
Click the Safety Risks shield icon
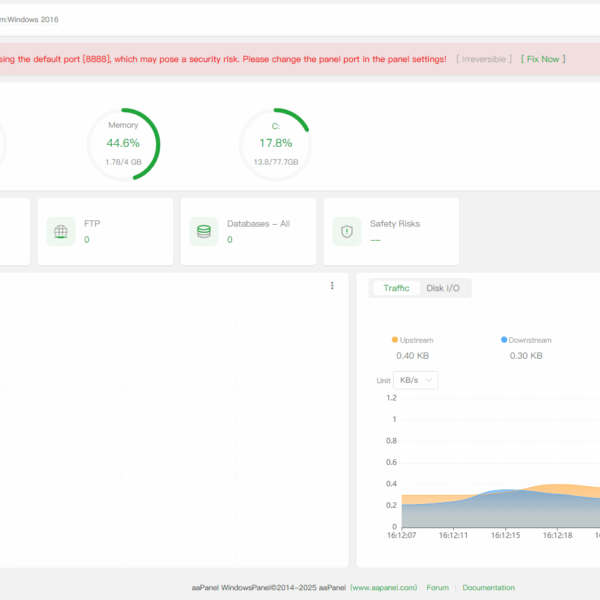pyautogui.click(x=347, y=231)
